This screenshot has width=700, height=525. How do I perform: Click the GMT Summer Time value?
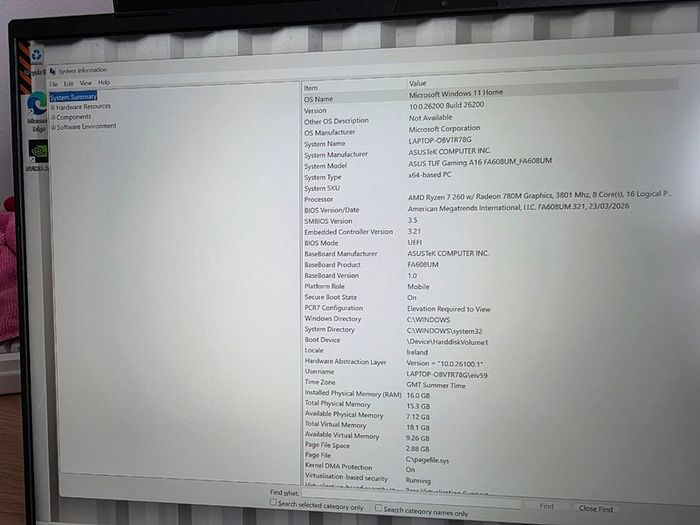tap(436, 385)
